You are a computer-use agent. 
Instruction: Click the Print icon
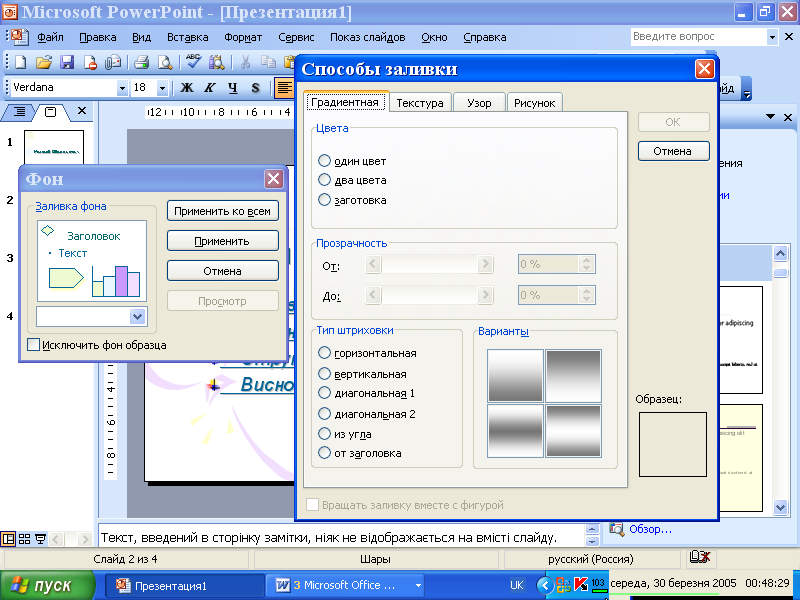point(141,62)
